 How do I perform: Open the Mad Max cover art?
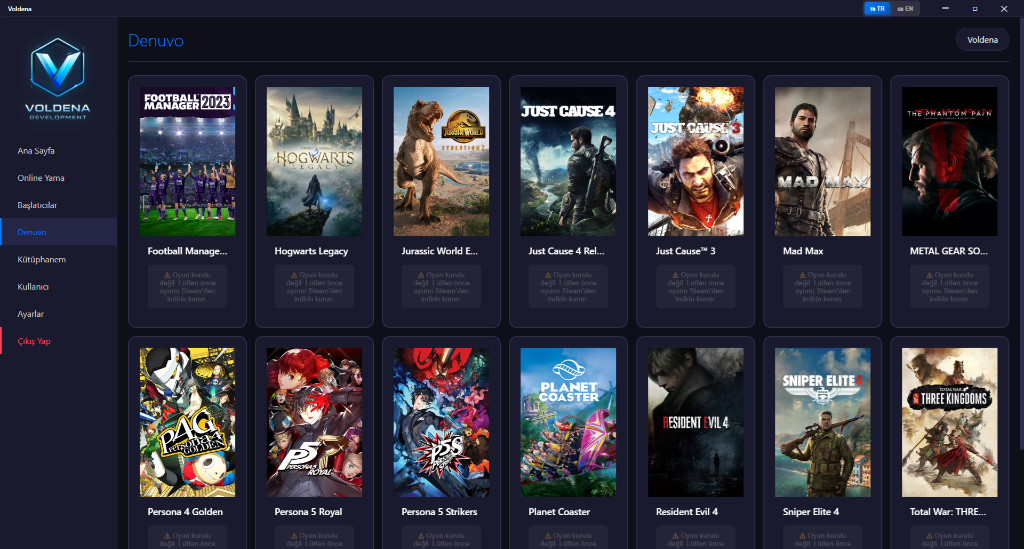pos(822,161)
